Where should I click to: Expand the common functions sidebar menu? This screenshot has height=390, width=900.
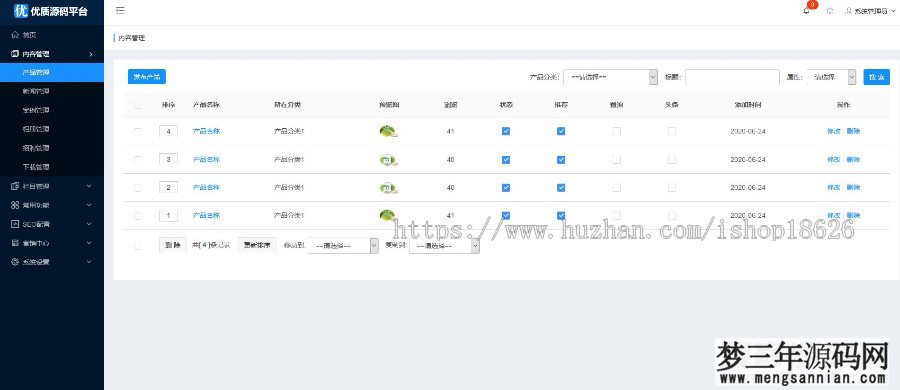point(52,205)
